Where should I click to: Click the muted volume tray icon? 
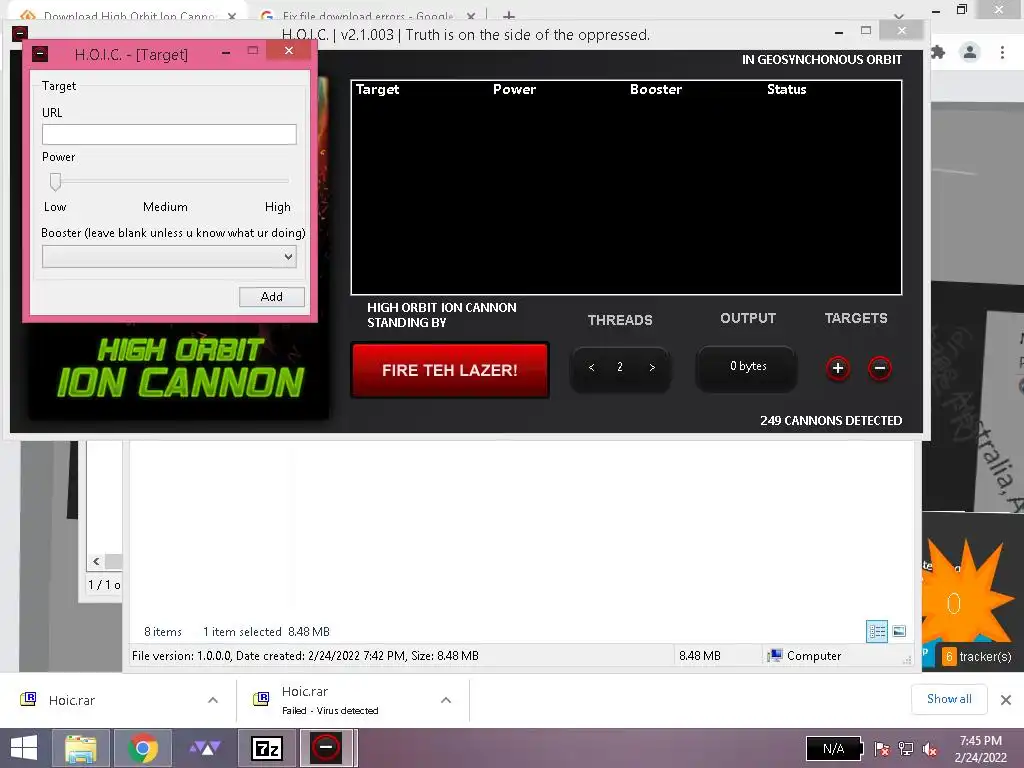click(930, 749)
